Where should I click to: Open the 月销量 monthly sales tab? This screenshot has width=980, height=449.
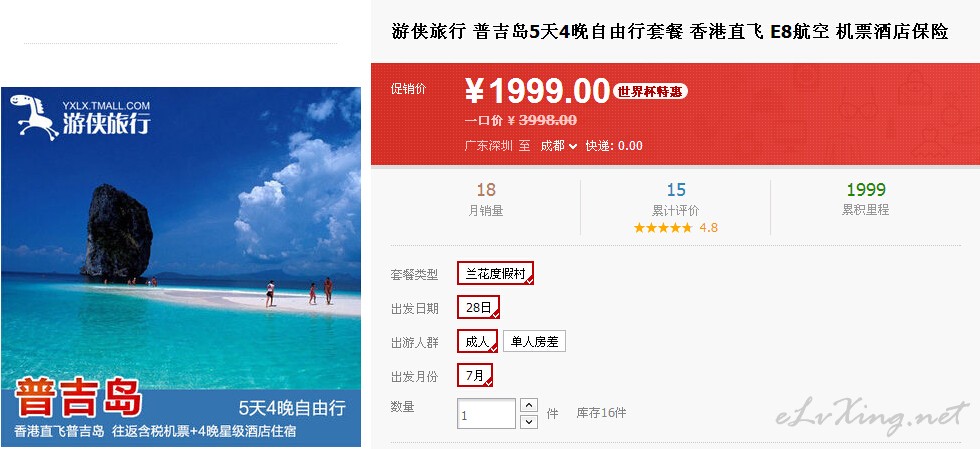point(486,200)
